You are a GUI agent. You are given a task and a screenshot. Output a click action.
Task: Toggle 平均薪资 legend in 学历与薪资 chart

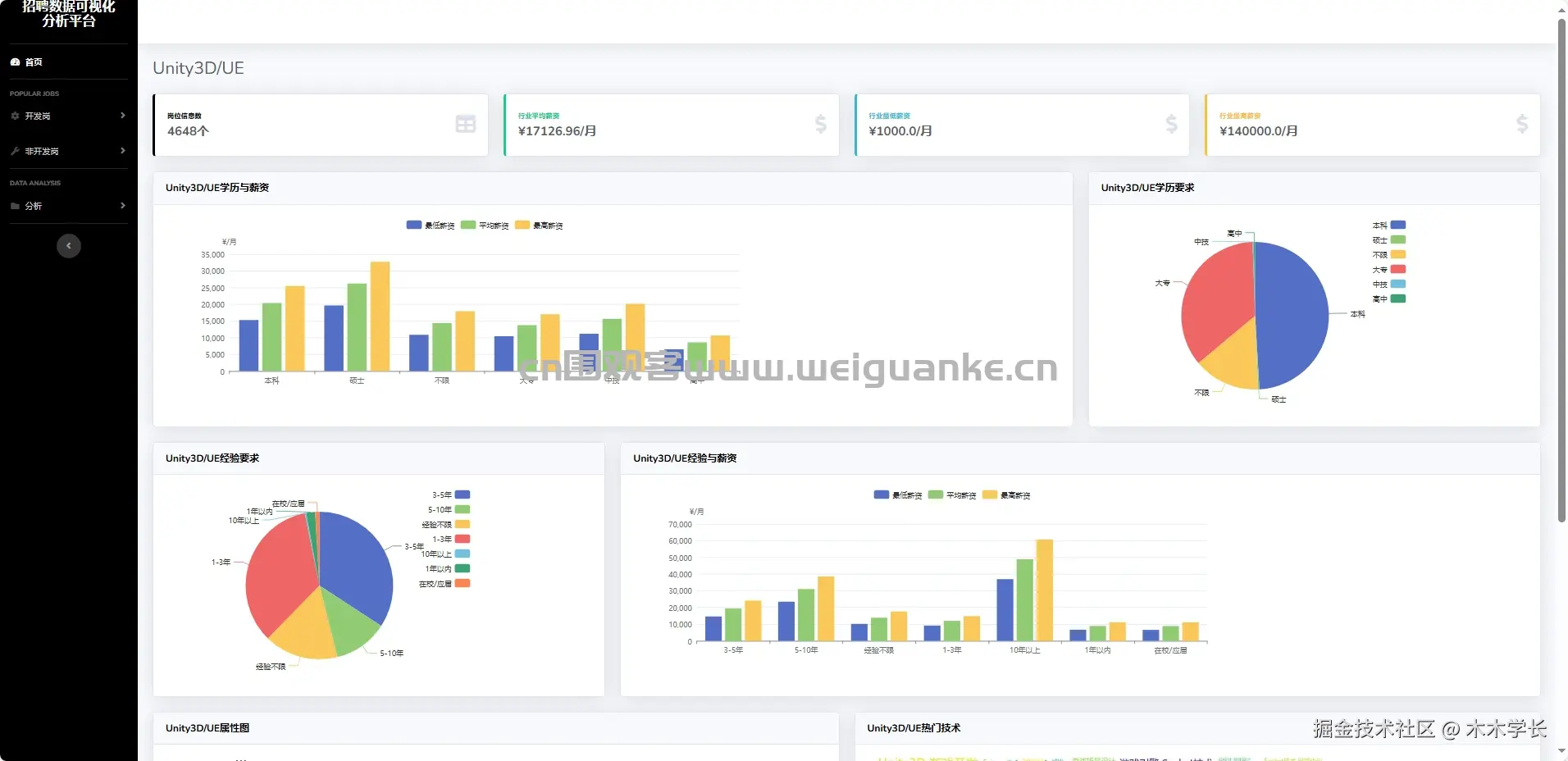coord(485,225)
